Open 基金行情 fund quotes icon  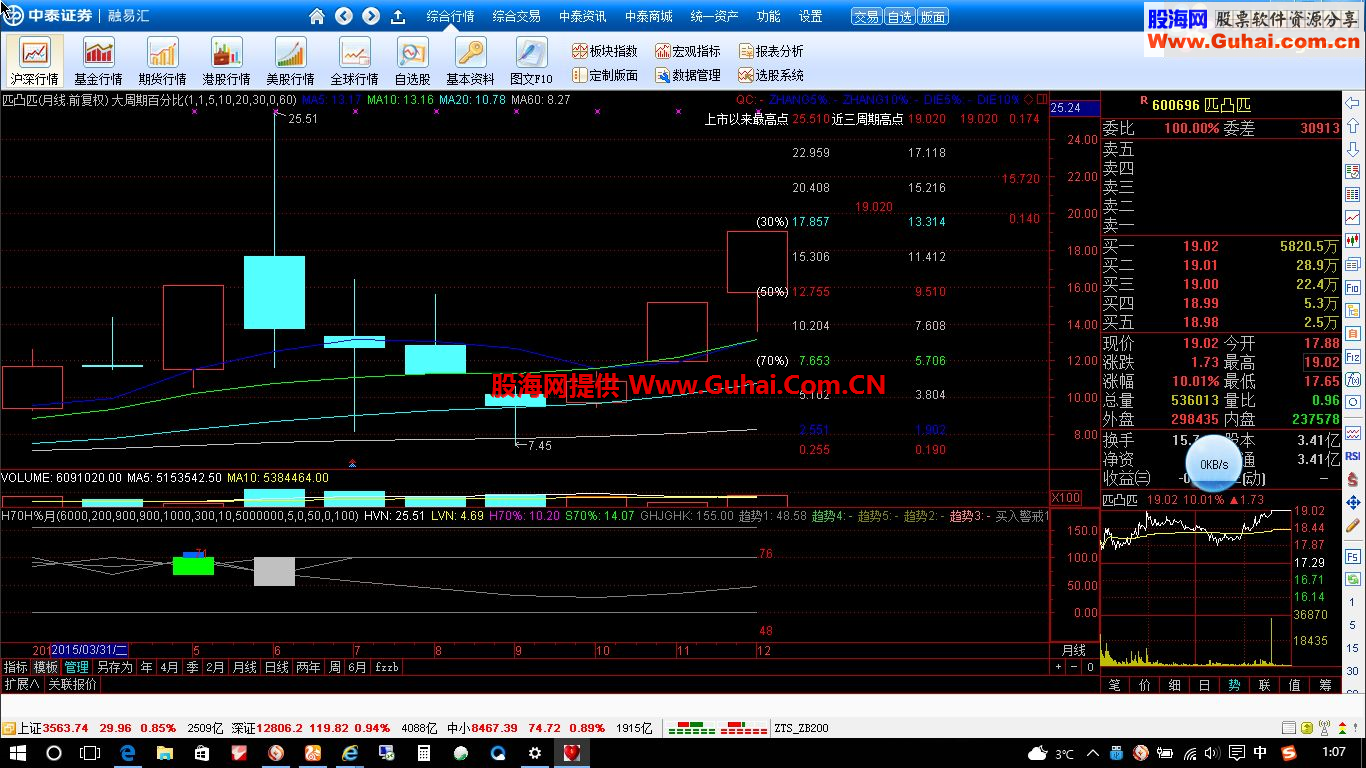pyautogui.click(x=98, y=61)
